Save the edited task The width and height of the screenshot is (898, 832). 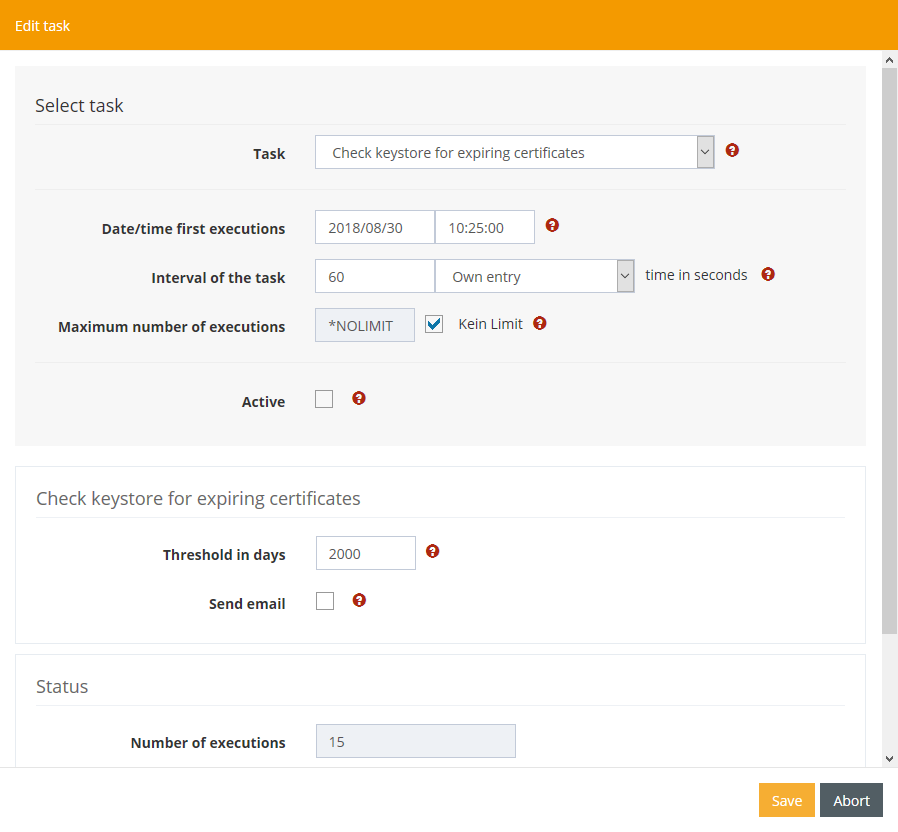point(786,801)
